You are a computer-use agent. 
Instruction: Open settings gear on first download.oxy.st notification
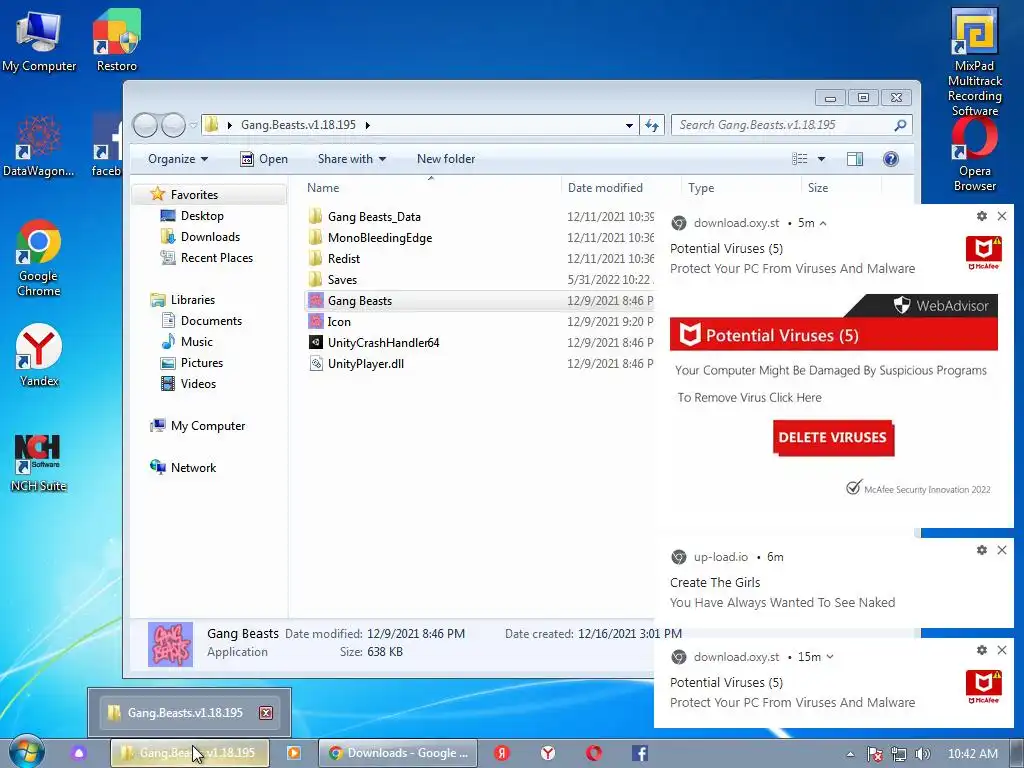coord(982,216)
